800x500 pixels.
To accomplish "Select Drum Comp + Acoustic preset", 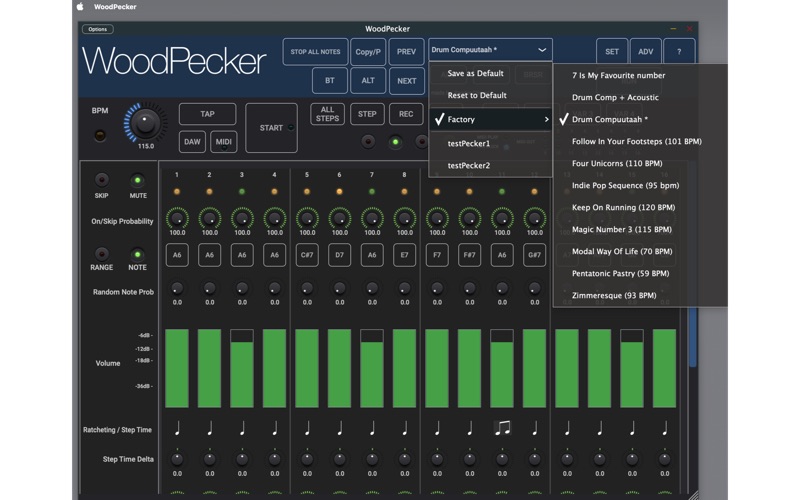I will pos(640,97).
